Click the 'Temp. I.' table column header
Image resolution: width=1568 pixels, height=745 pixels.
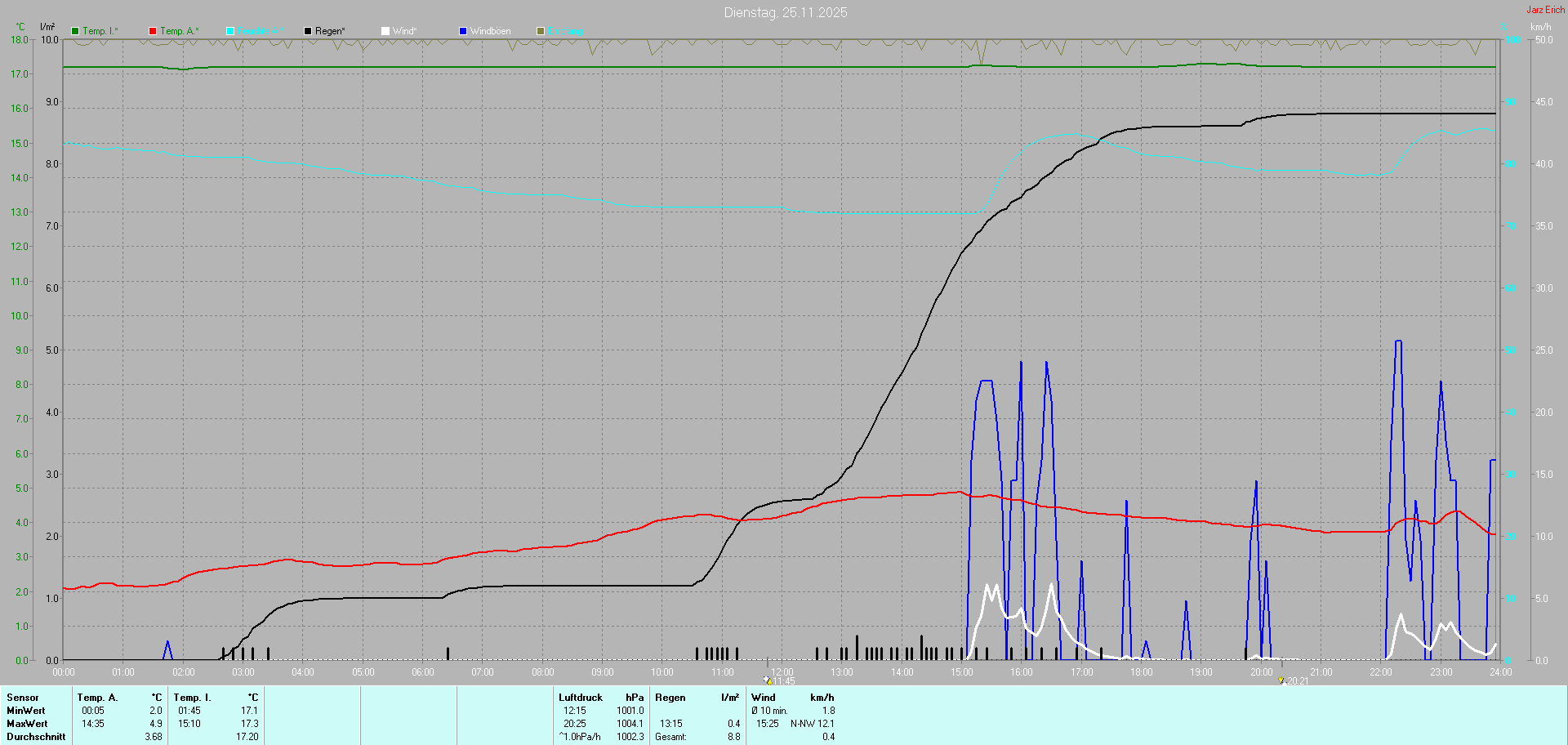tap(192, 698)
